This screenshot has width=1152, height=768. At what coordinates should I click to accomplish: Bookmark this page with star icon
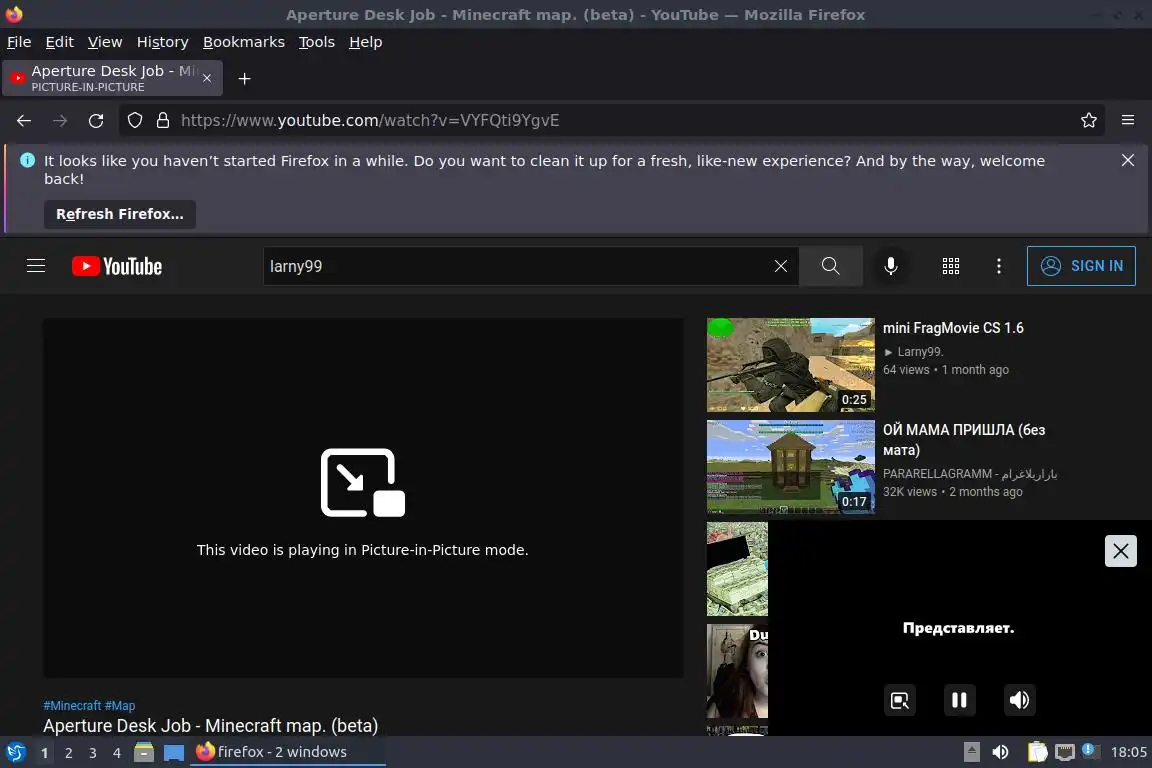point(1089,121)
